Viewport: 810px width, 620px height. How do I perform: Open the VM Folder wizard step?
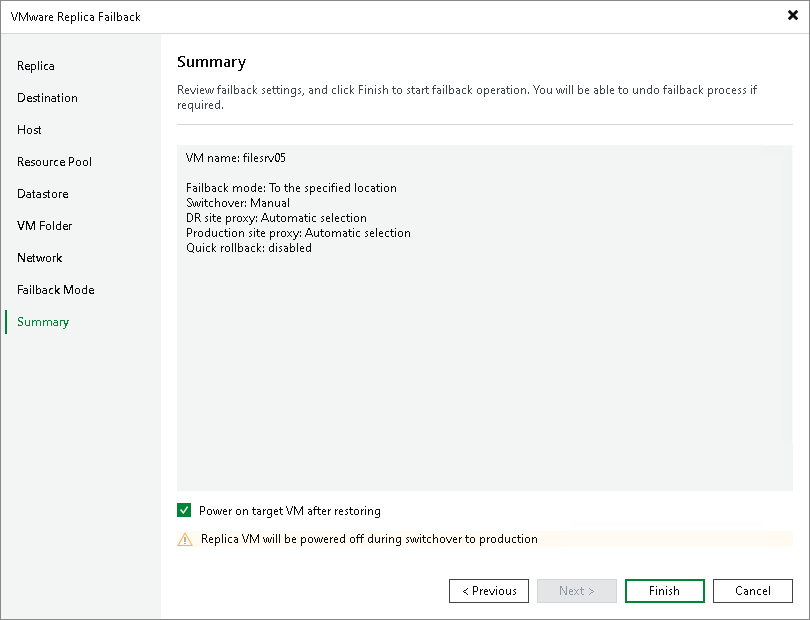coord(44,226)
